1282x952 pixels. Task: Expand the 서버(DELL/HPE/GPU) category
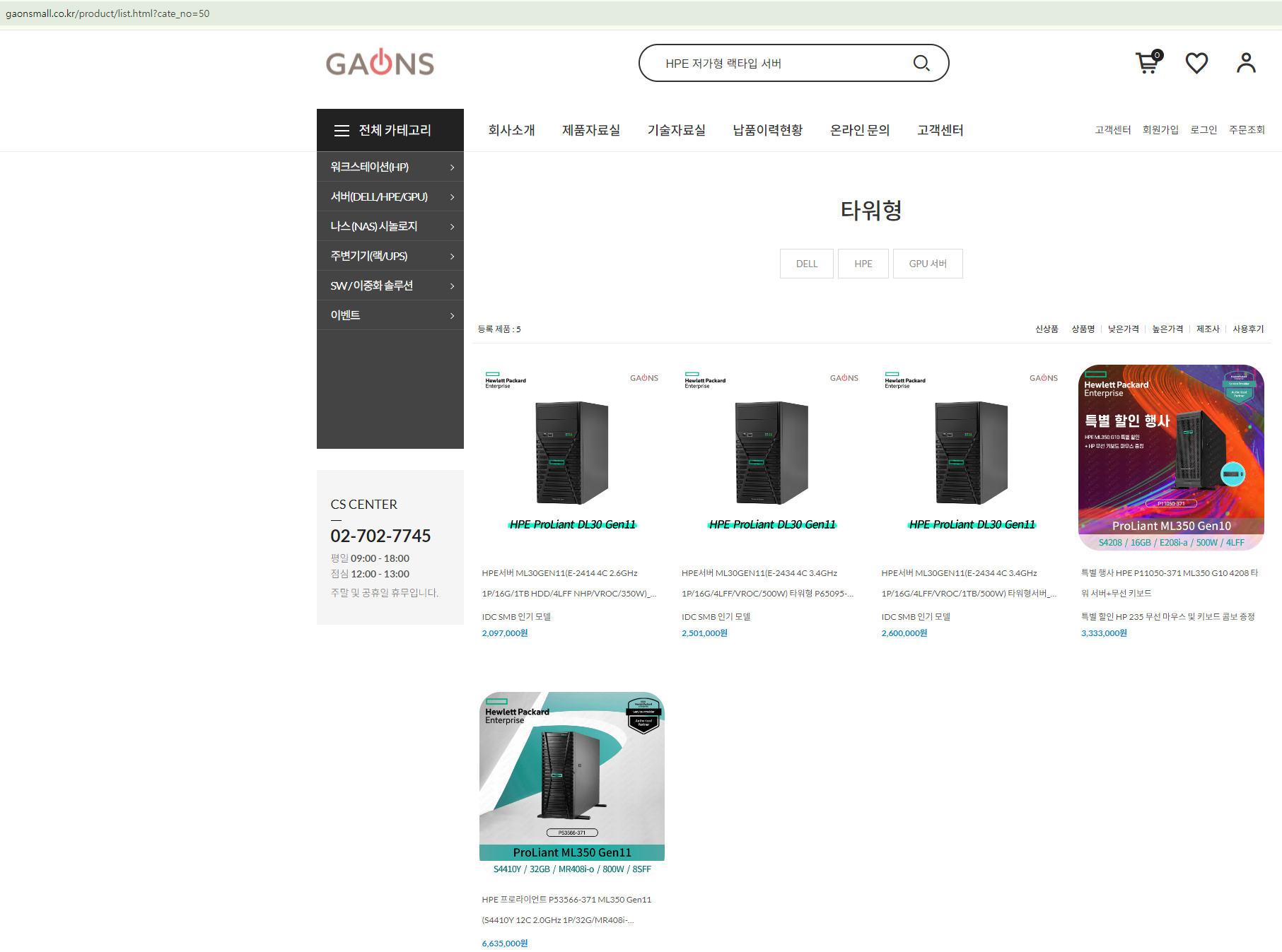pyautogui.click(x=390, y=196)
